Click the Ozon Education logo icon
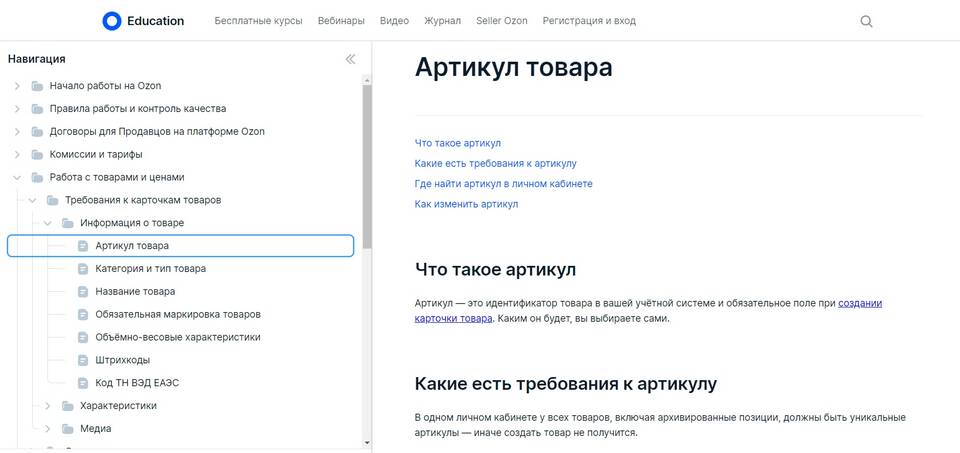This screenshot has width=960, height=453. (x=112, y=21)
